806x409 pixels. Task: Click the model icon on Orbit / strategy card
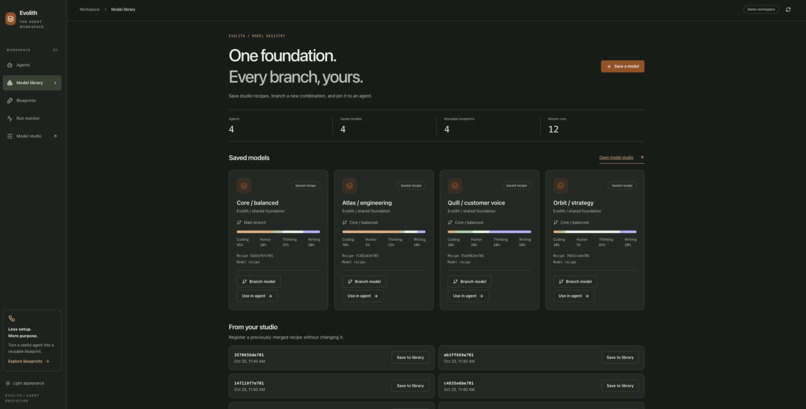[561, 185]
